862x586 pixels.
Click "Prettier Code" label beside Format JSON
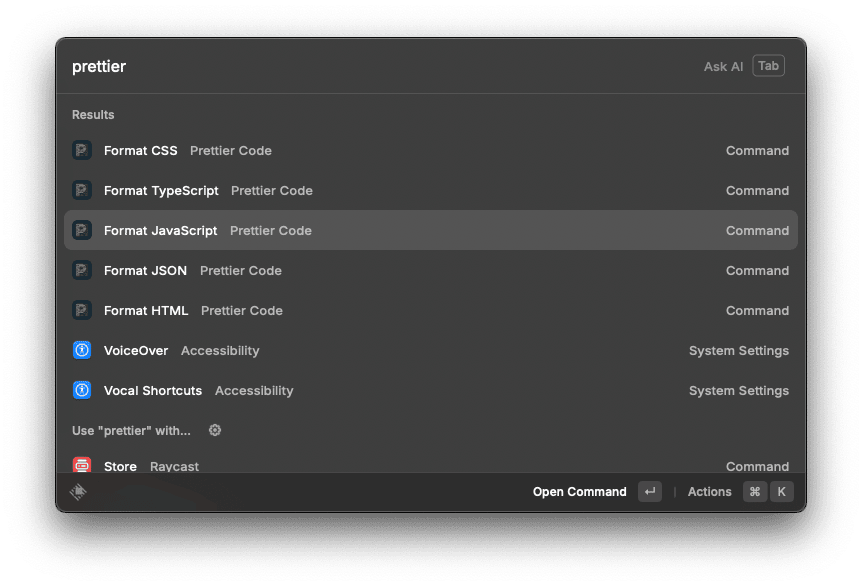[x=241, y=271]
